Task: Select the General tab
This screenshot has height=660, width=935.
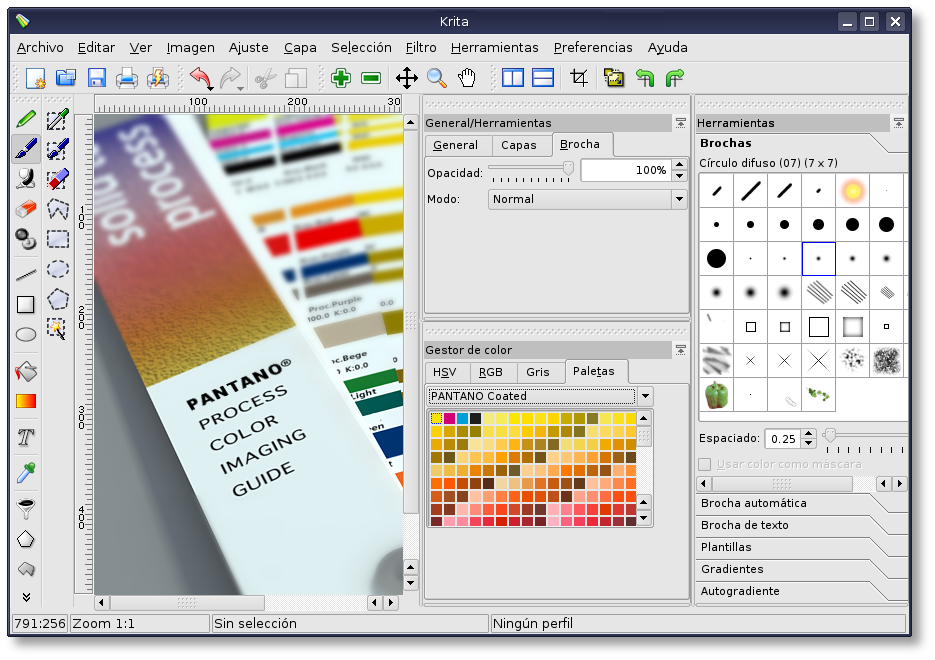Action: pos(456,145)
